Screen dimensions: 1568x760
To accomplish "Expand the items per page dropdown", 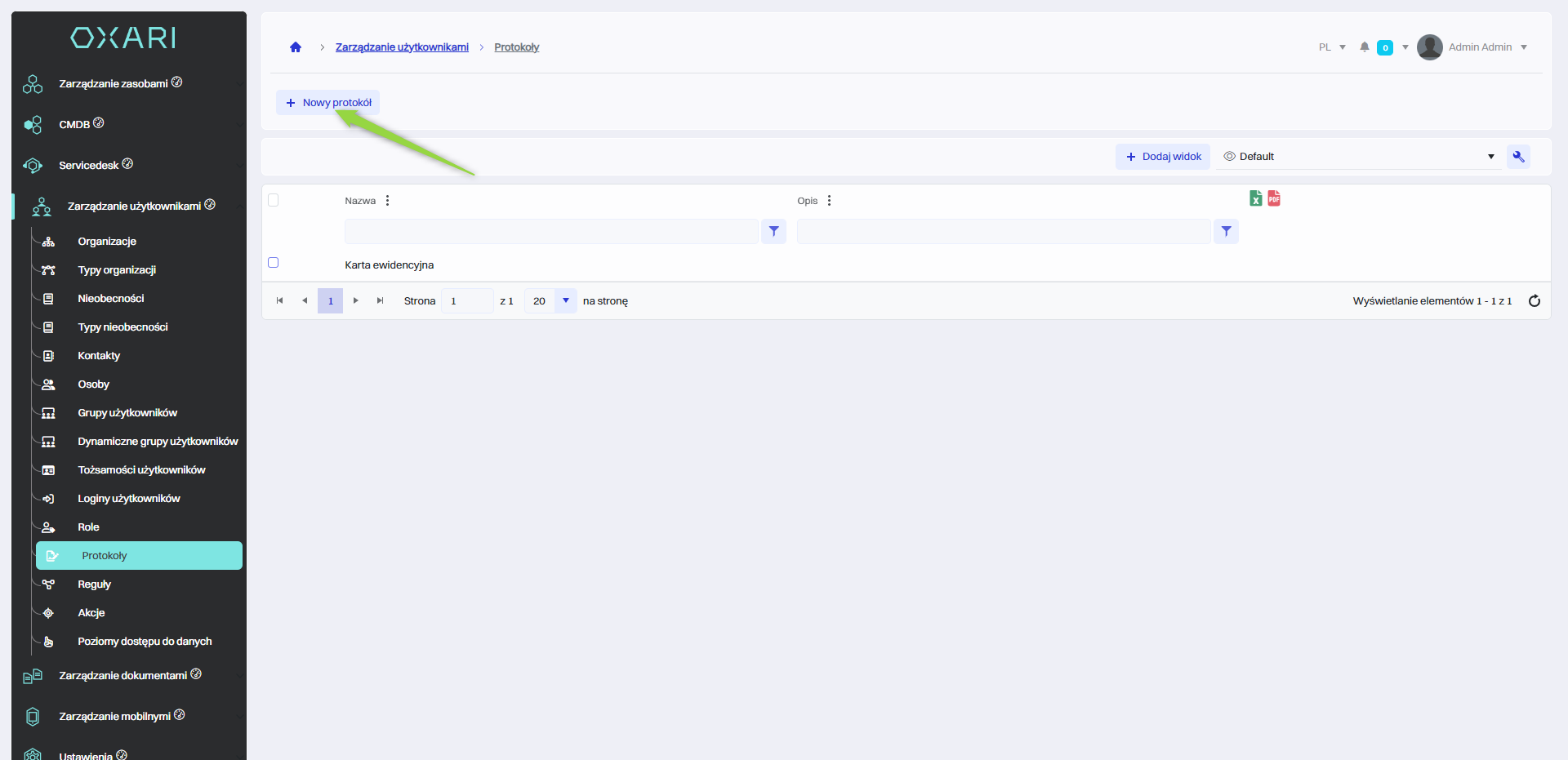I will pos(565,301).
